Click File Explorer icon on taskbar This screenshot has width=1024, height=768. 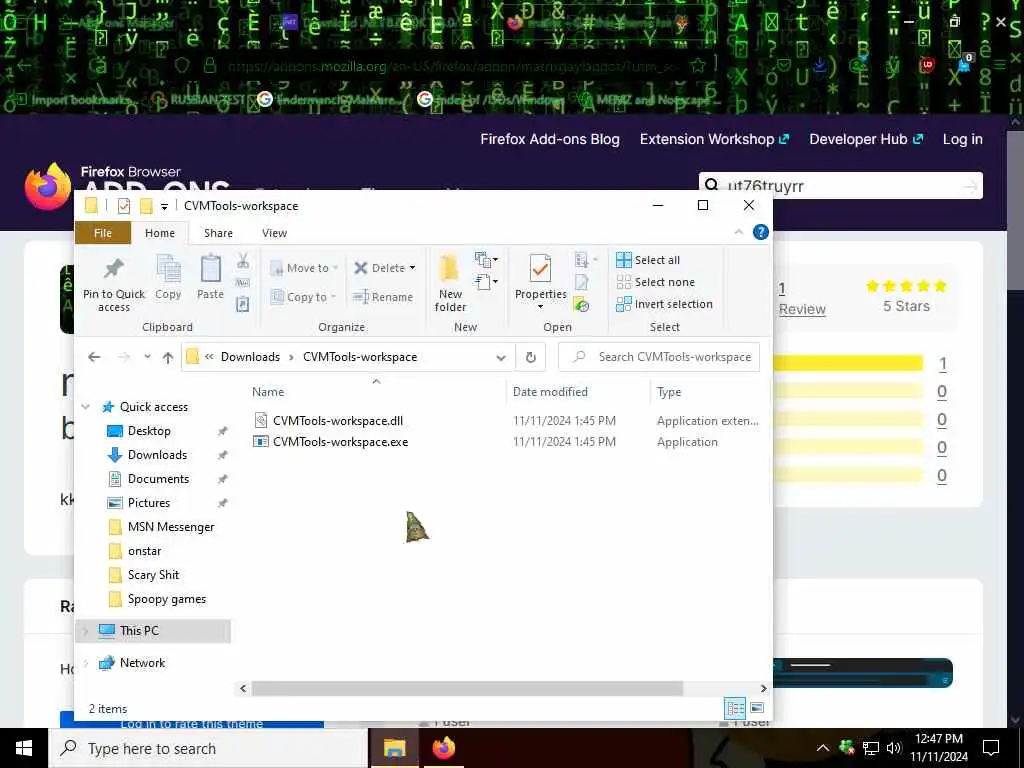point(394,748)
